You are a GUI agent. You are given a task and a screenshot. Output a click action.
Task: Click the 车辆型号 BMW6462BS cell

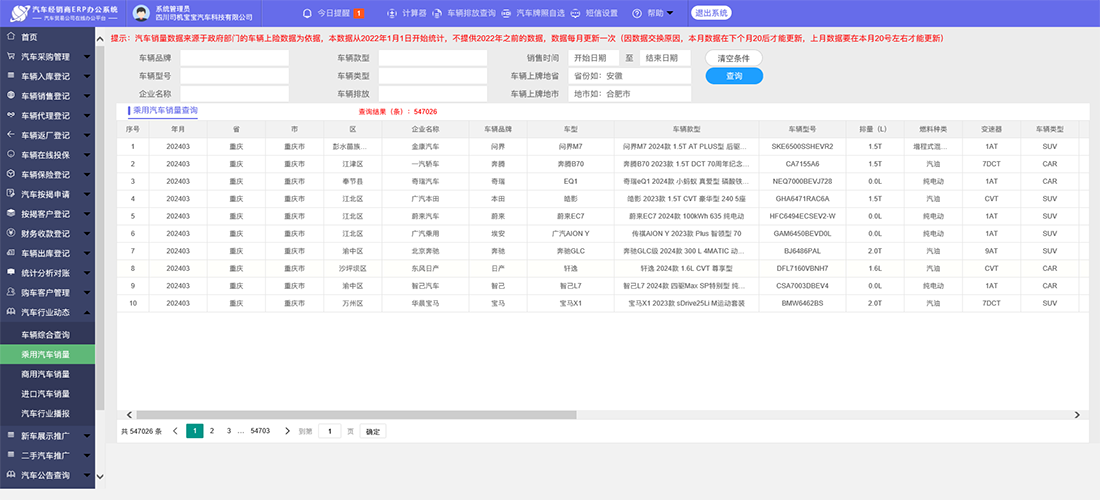(x=802, y=304)
